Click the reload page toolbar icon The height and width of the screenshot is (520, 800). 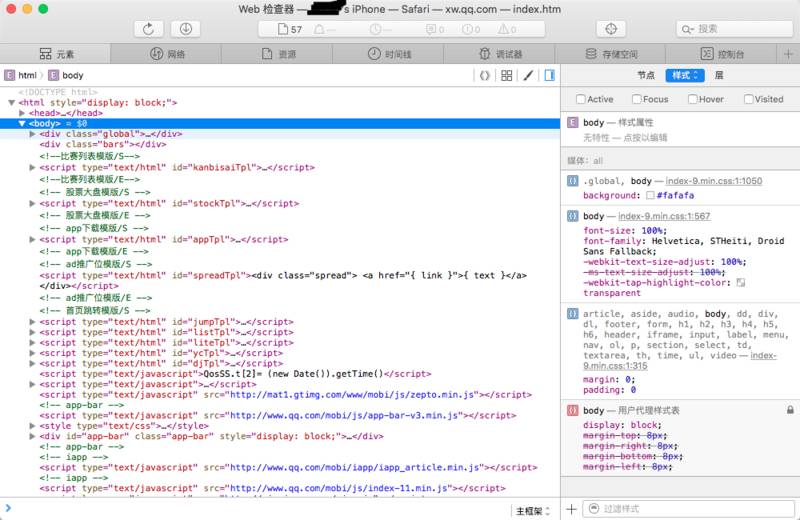[x=148, y=29]
